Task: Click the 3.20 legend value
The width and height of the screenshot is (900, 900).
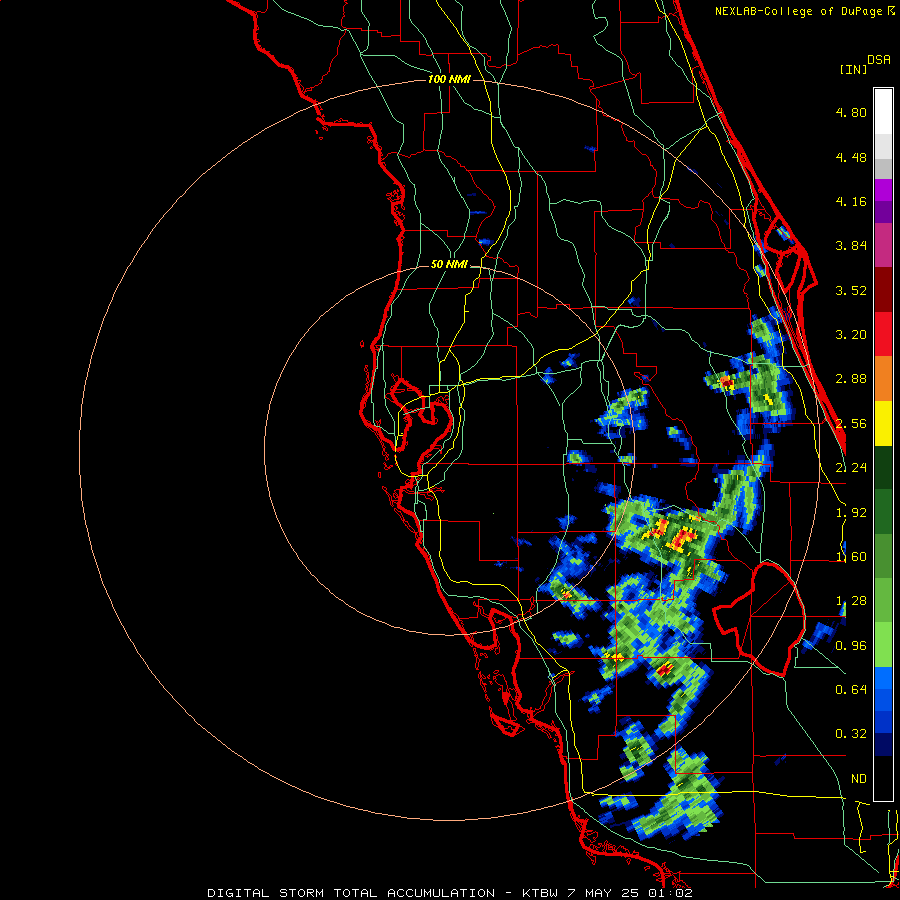Action: tap(851, 335)
